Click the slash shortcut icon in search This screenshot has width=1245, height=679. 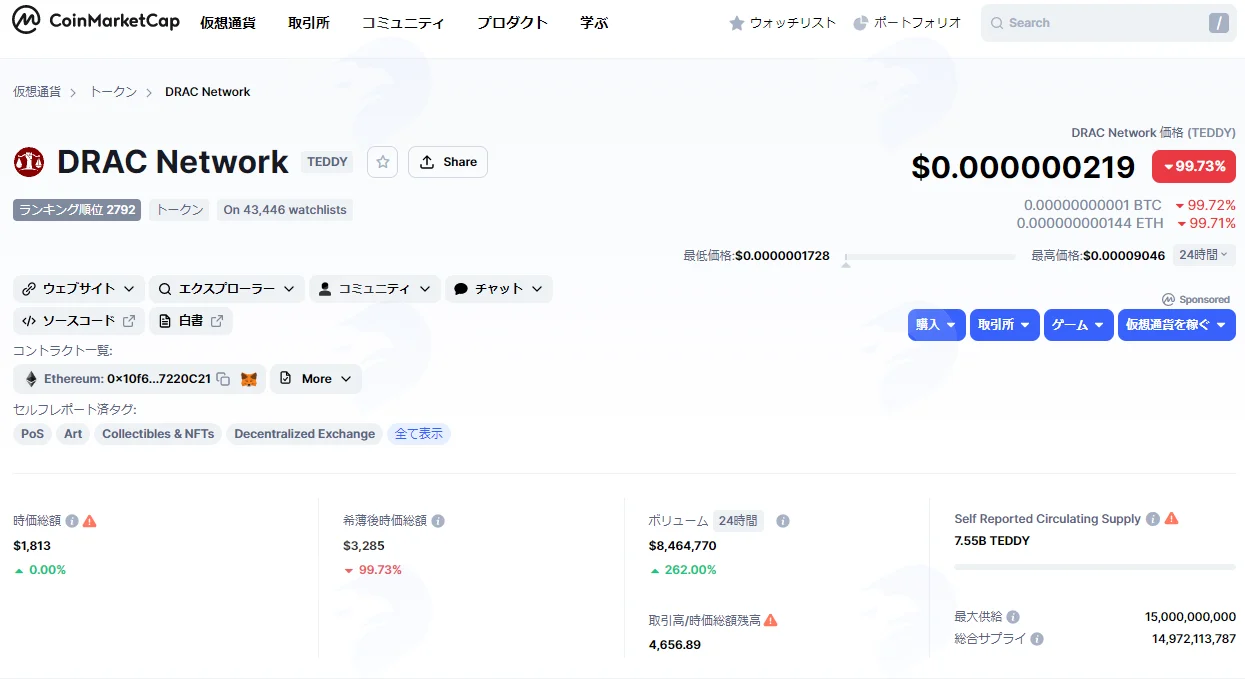[x=1218, y=23]
